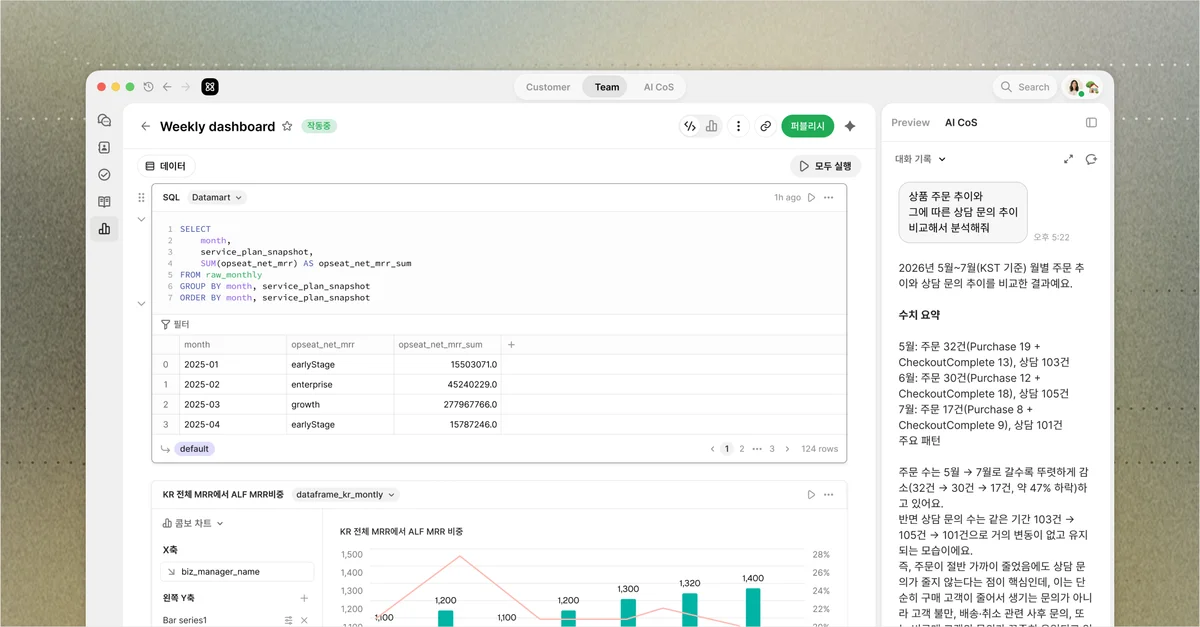Open the SQL cell more options ellipsis
1200x627 pixels.
tap(829, 197)
